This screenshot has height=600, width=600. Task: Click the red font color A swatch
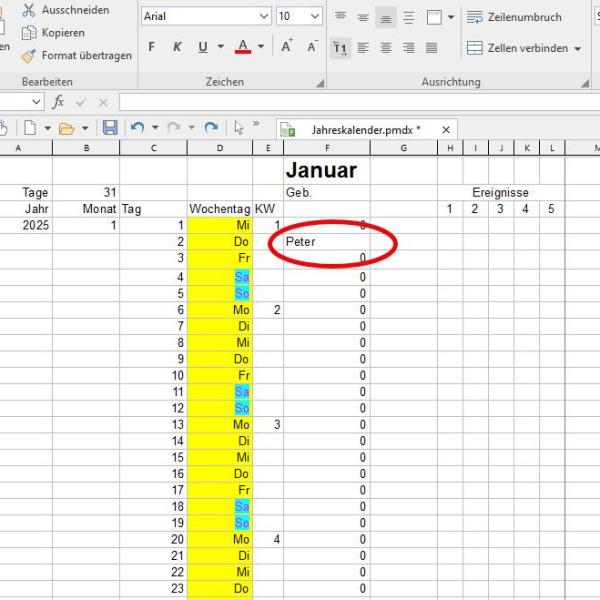tap(242, 47)
